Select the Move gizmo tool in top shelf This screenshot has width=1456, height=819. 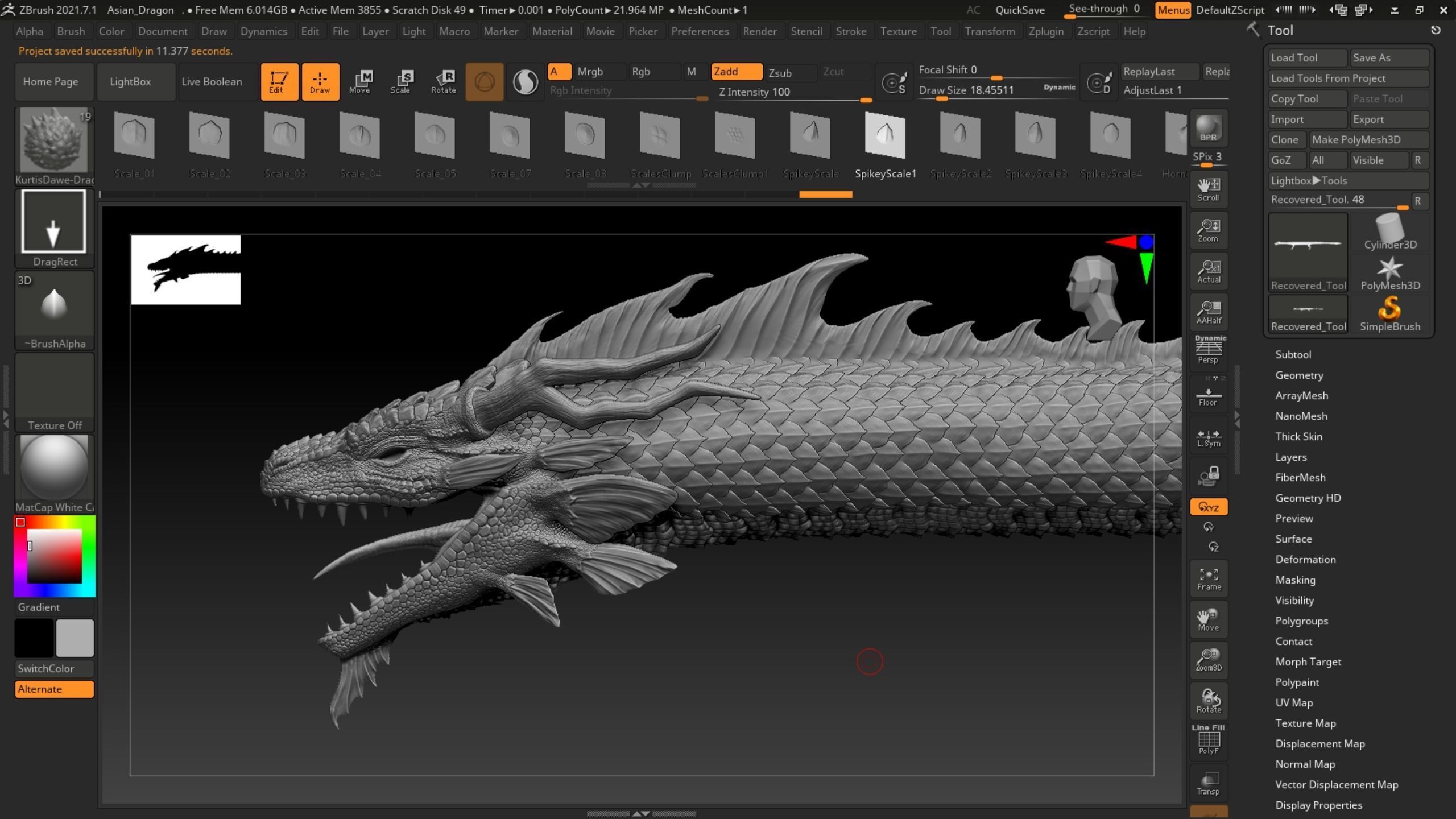(x=360, y=82)
